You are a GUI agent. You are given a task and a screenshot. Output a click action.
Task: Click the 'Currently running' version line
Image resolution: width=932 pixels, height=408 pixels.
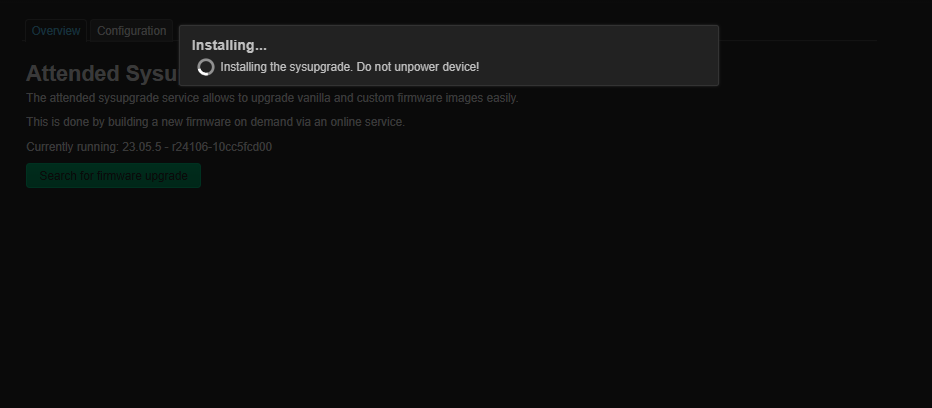pyautogui.click(x=149, y=147)
